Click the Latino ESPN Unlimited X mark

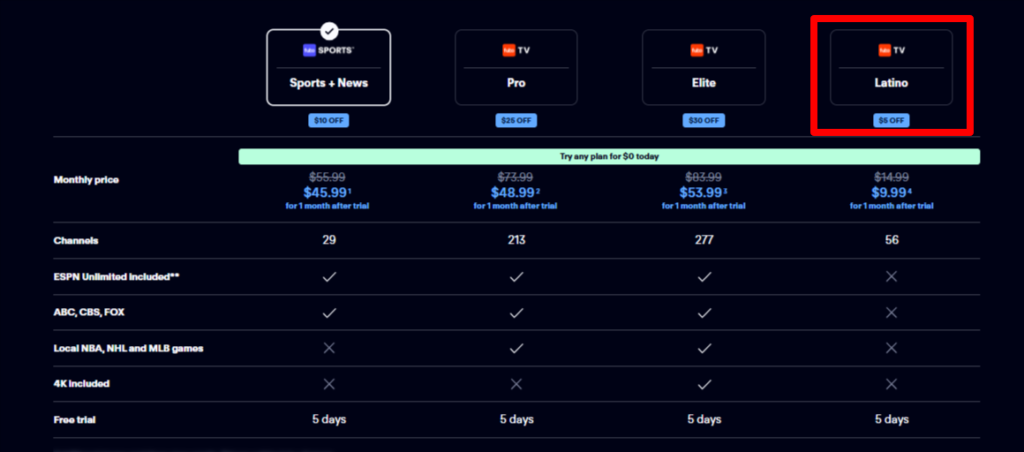click(x=891, y=276)
